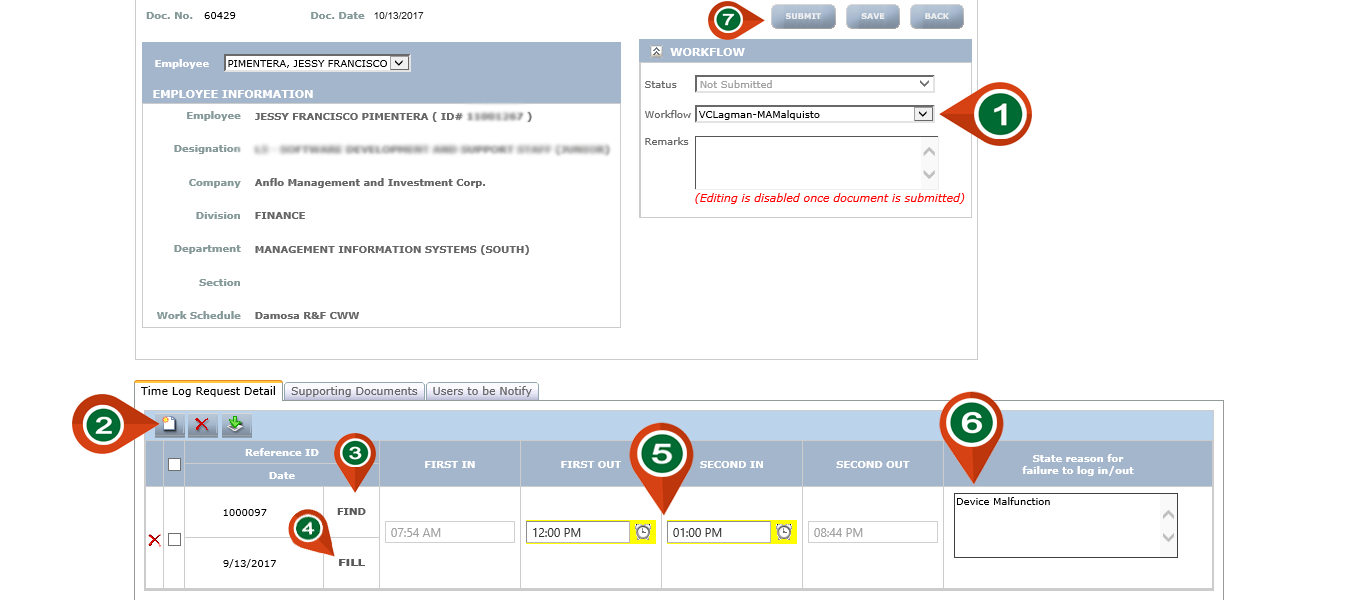Remove row 1000097 using red X icon
The height and width of the screenshot is (600, 1366).
click(x=154, y=540)
